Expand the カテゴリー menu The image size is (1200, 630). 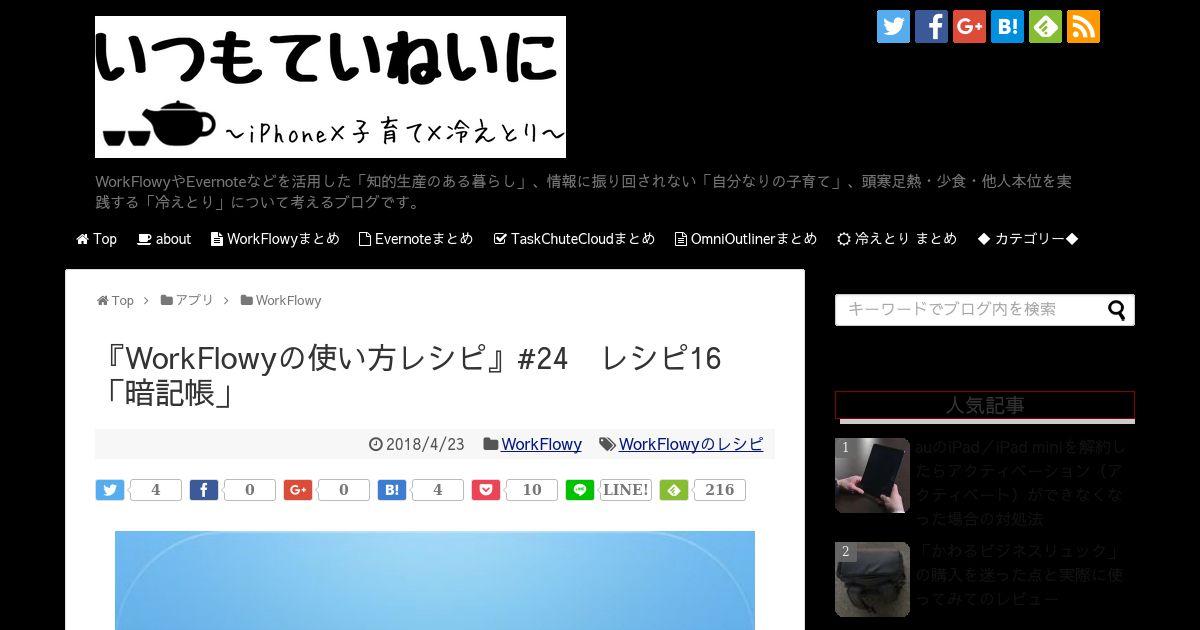pos(1028,239)
